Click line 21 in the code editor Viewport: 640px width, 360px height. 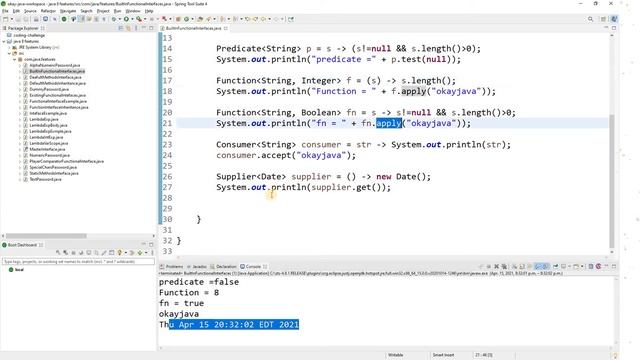[x=392, y=123]
